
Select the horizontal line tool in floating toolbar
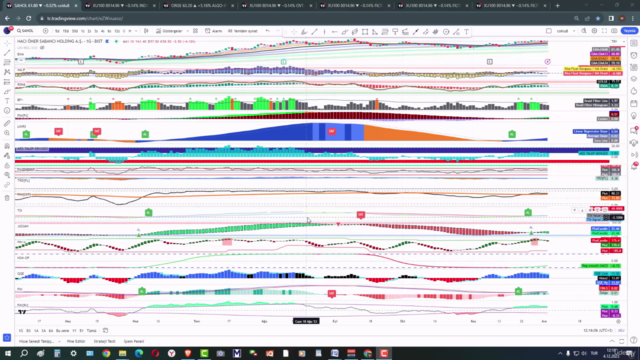click(334, 32)
